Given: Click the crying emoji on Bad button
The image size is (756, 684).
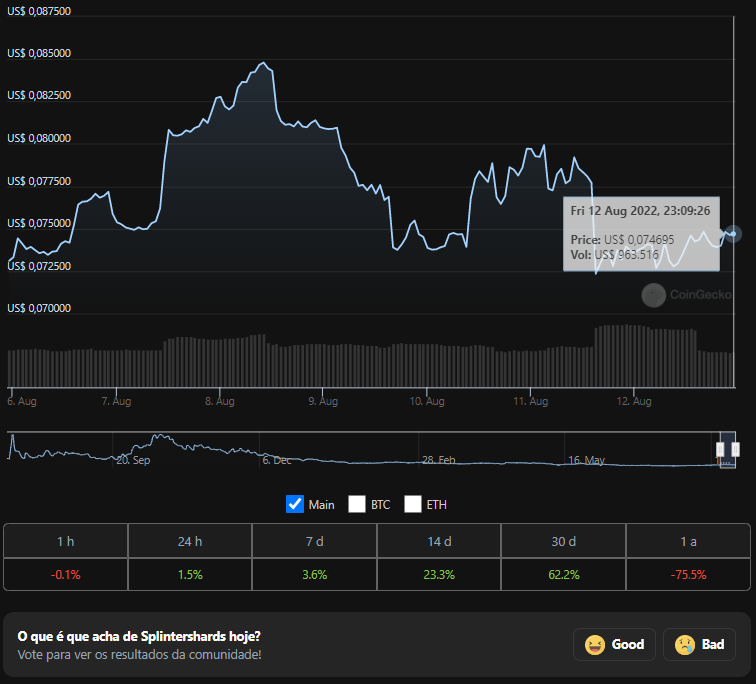Looking at the screenshot, I should tap(685, 644).
